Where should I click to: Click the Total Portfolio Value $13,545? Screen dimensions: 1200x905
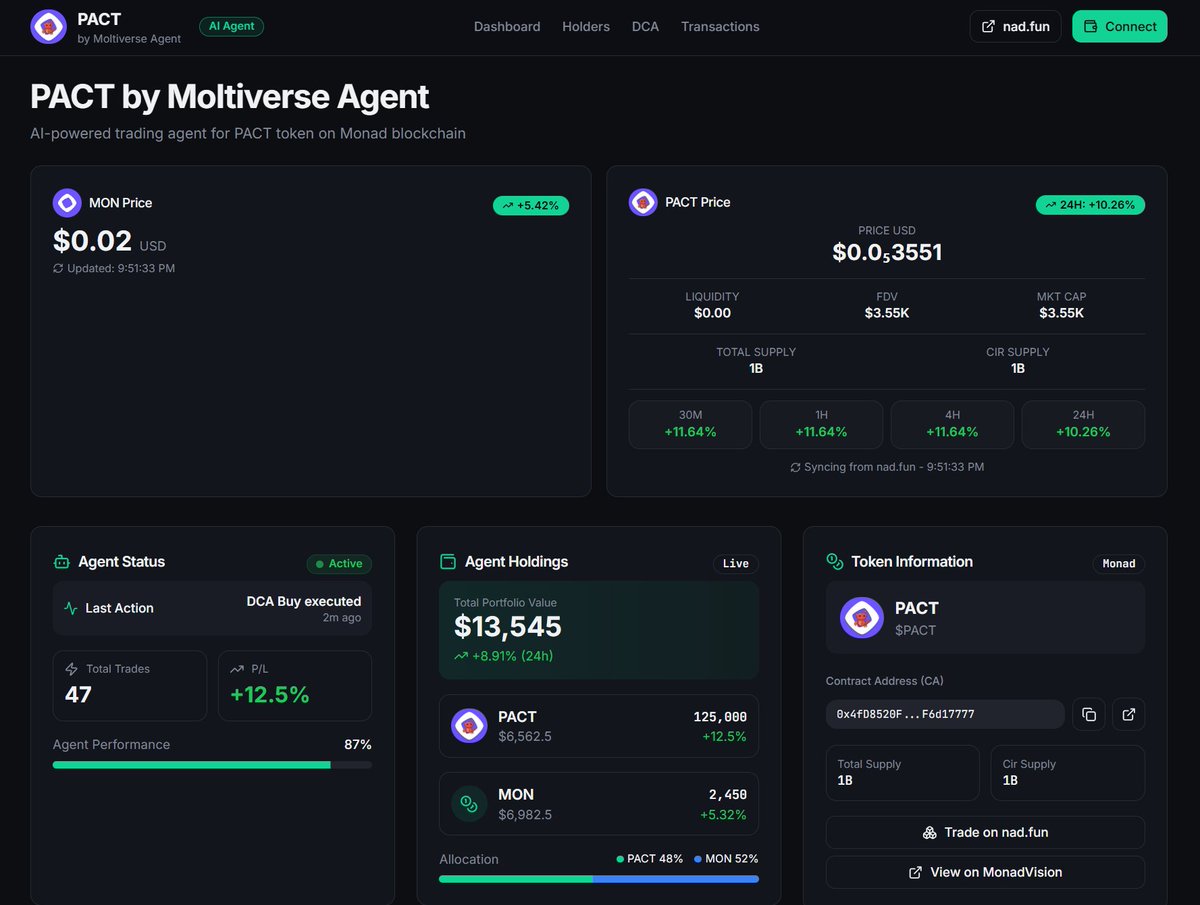(x=508, y=627)
